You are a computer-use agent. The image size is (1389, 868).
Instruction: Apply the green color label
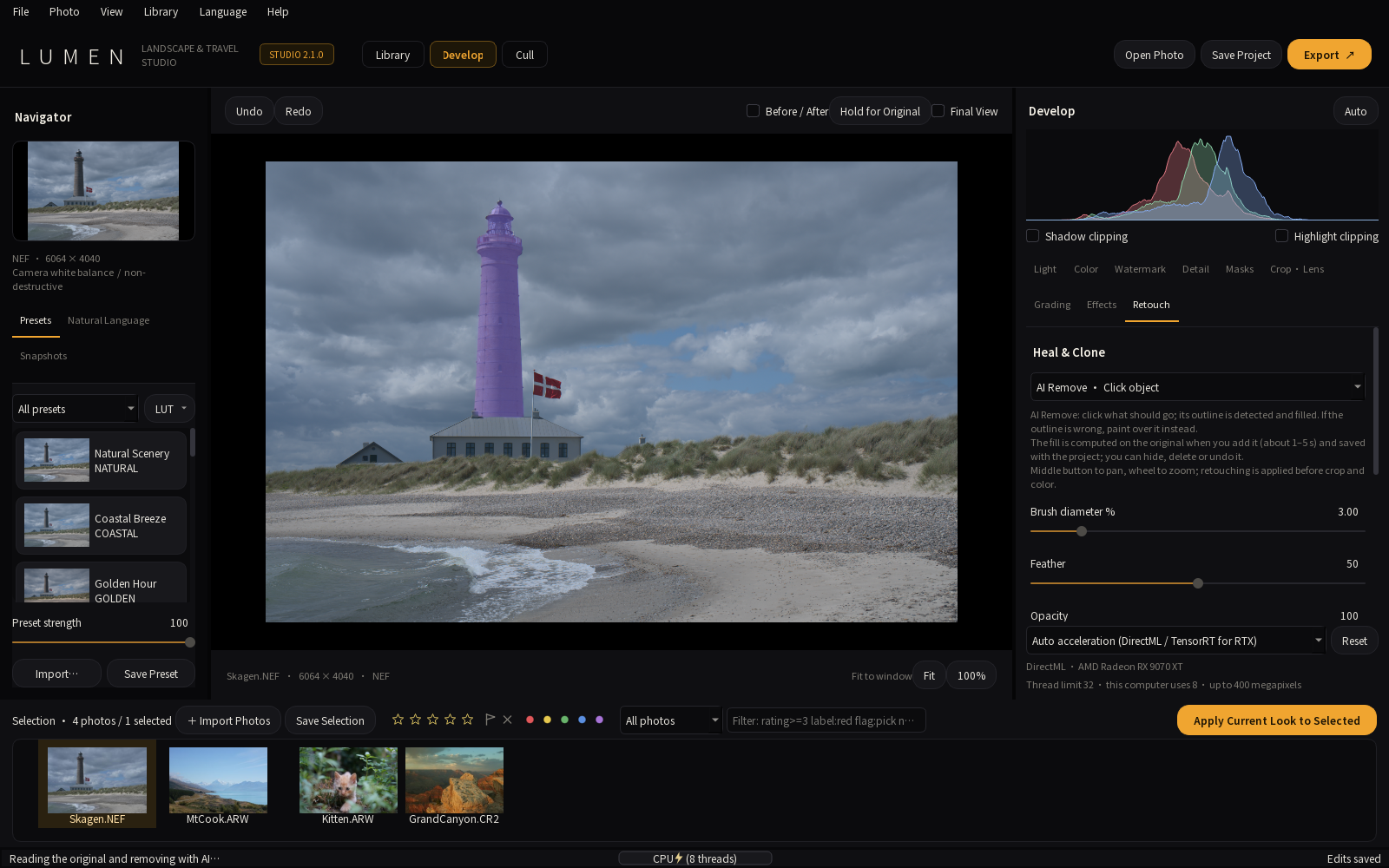(x=564, y=720)
